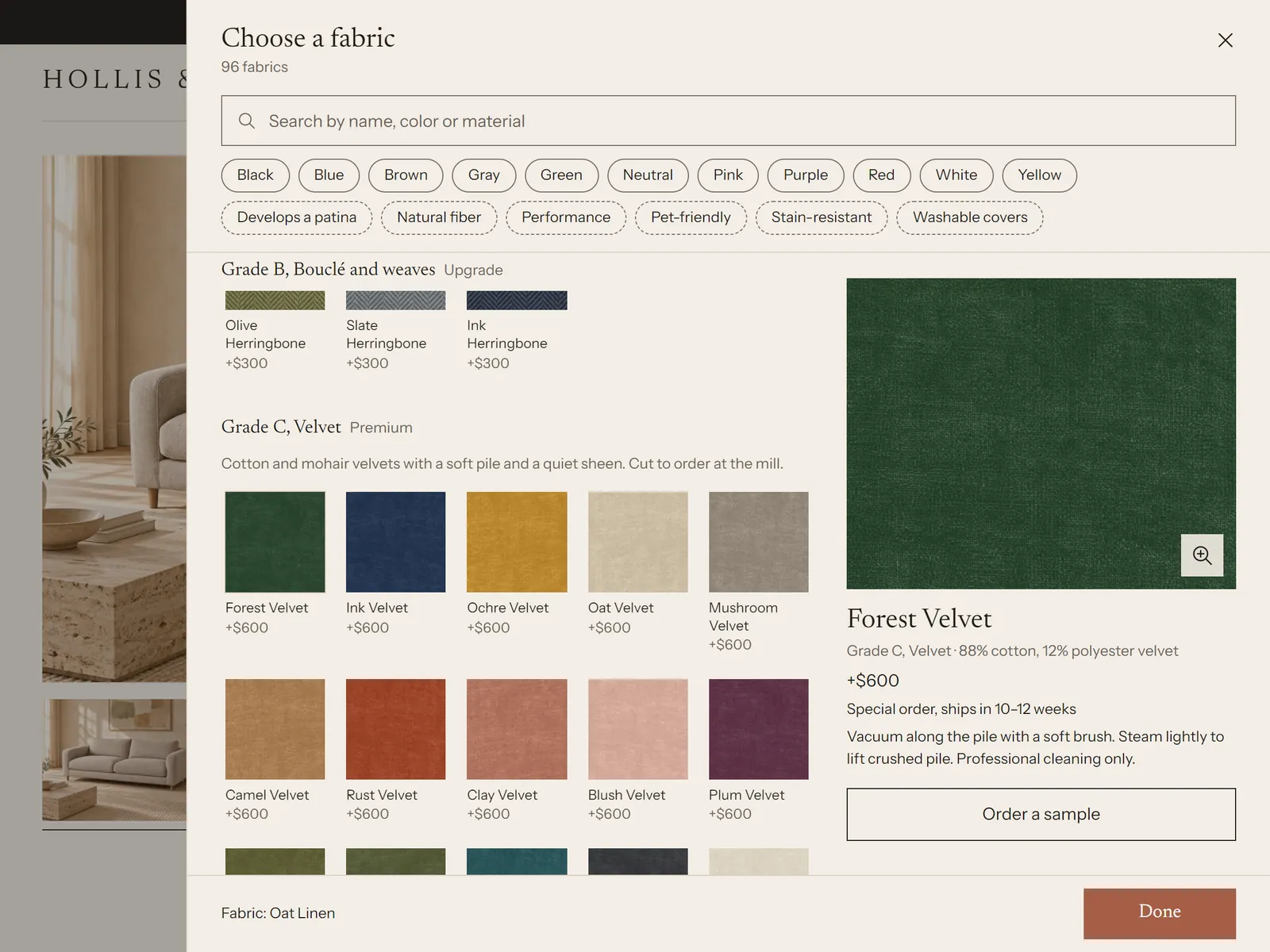Image resolution: width=1270 pixels, height=952 pixels.
Task: Select the Ochre Velvet swatch
Action: pyautogui.click(x=517, y=542)
